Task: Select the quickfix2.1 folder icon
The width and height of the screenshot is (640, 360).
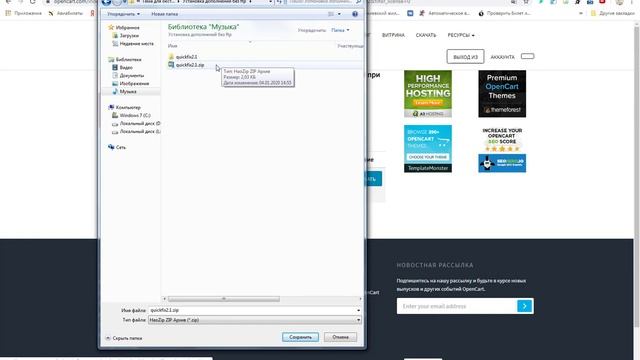Action: (171, 57)
